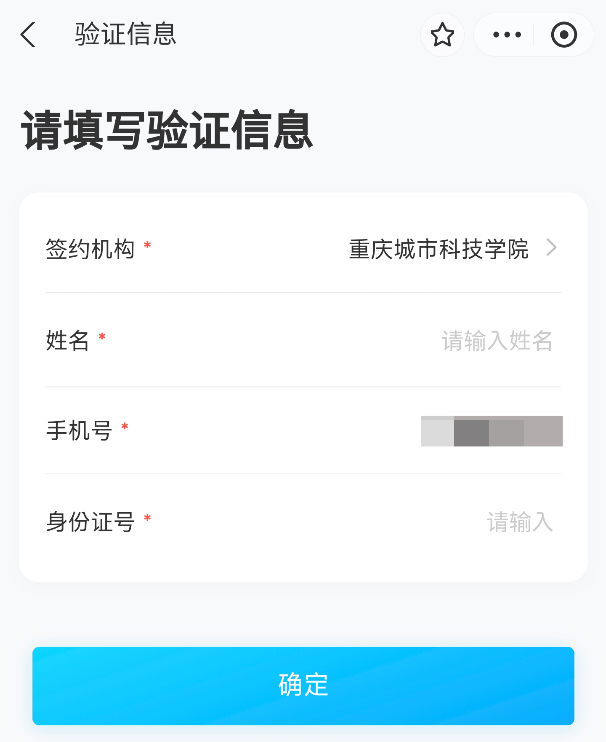
Task: Click the 姓名 field label
Action: 67,340
